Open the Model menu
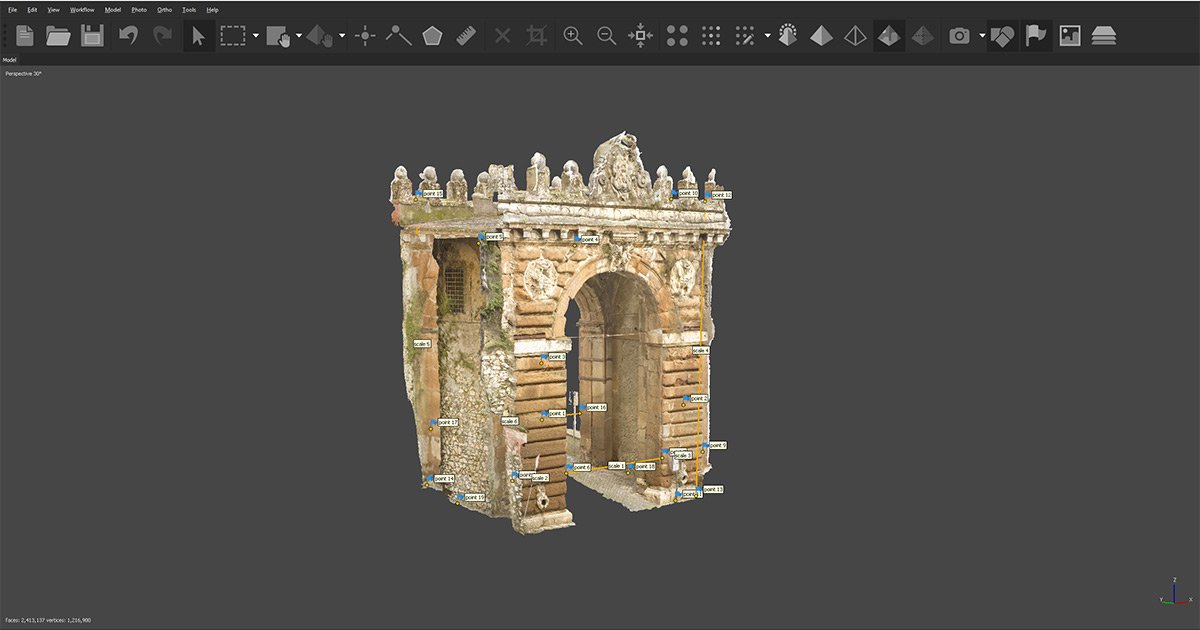The width and height of the screenshot is (1200, 630). click(113, 9)
